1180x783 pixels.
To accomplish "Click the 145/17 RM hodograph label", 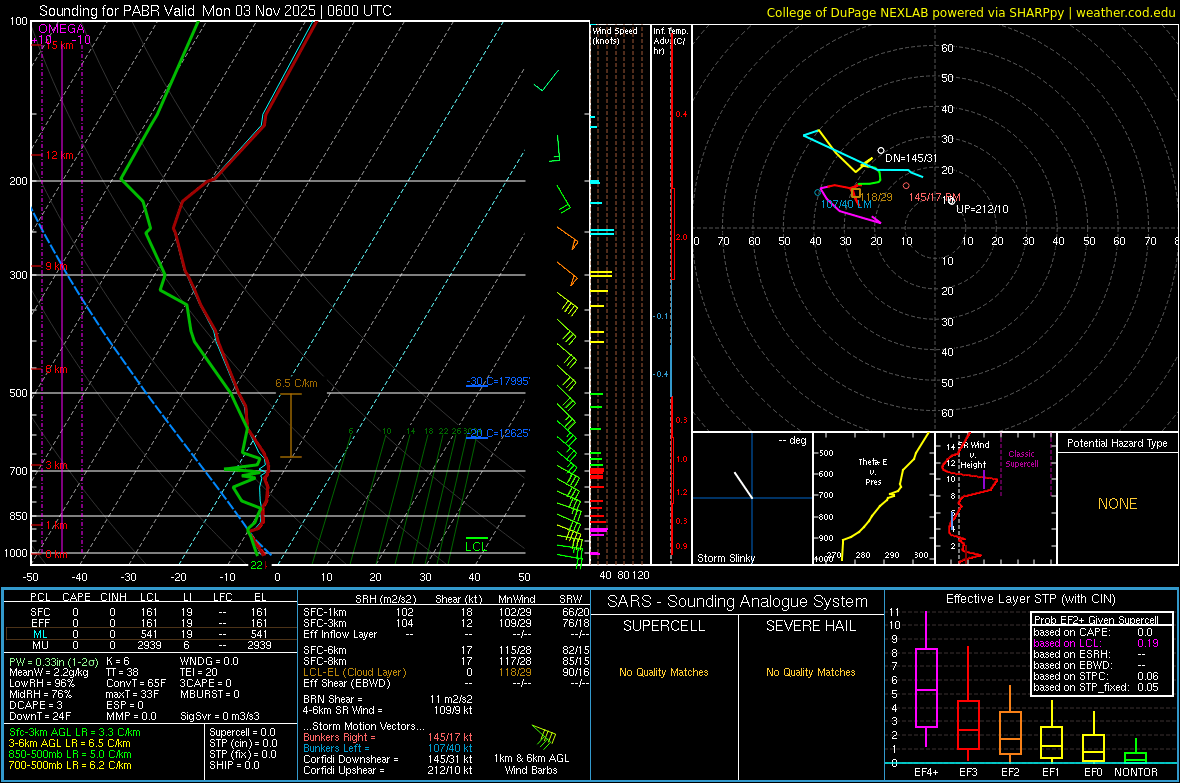I will pyautogui.click(x=935, y=197).
